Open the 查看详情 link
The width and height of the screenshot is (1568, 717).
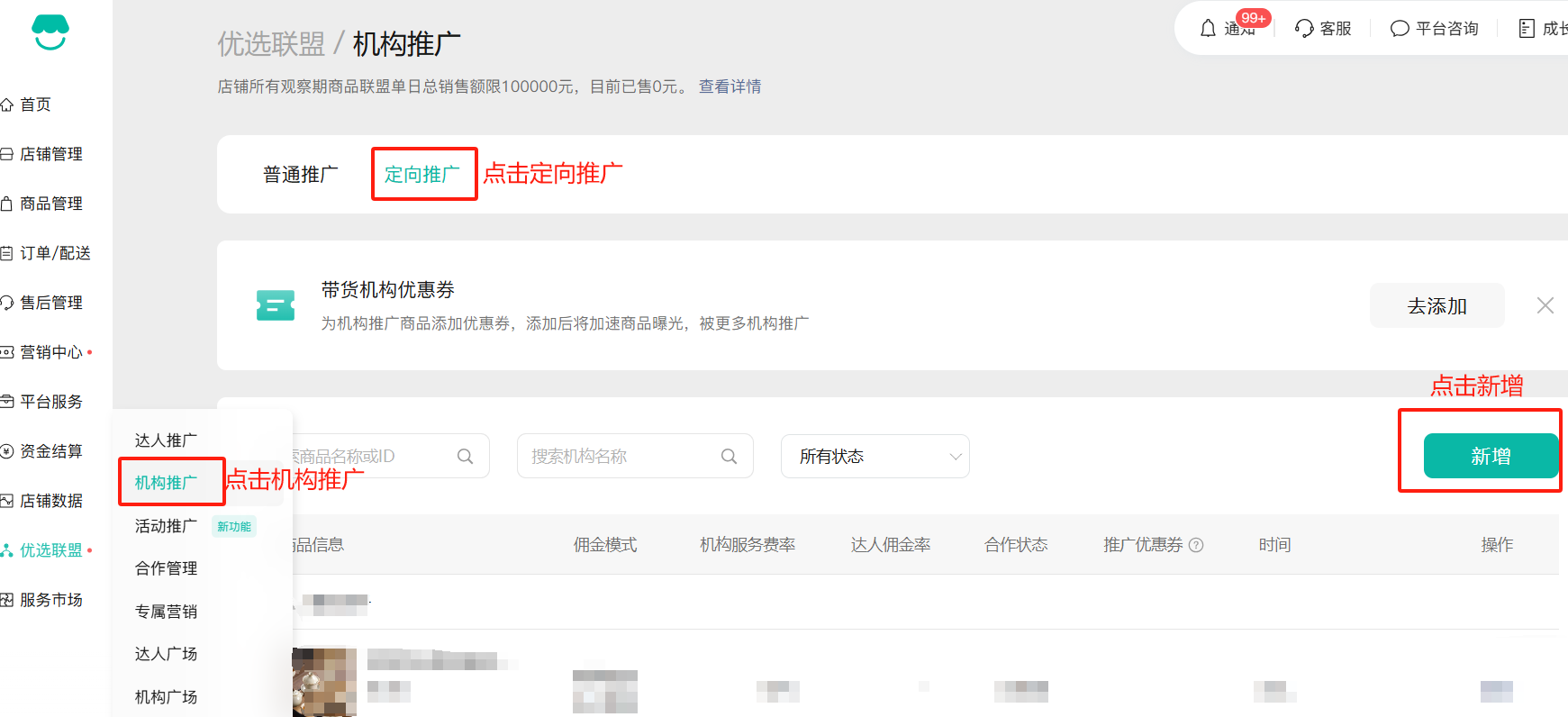click(x=730, y=86)
